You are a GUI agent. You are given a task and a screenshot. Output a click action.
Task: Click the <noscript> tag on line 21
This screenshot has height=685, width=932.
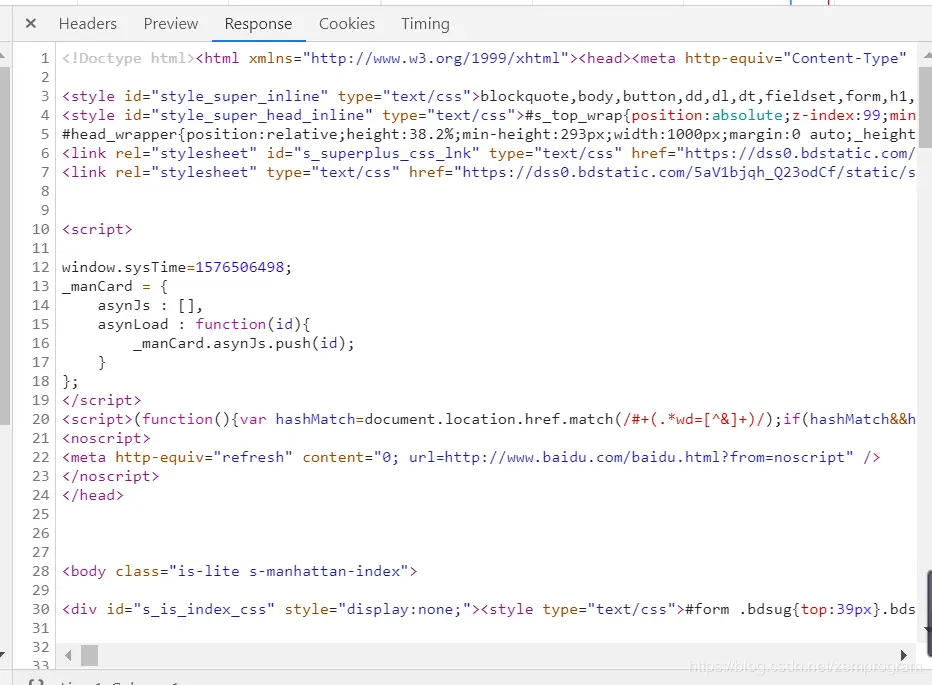[x=106, y=438]
